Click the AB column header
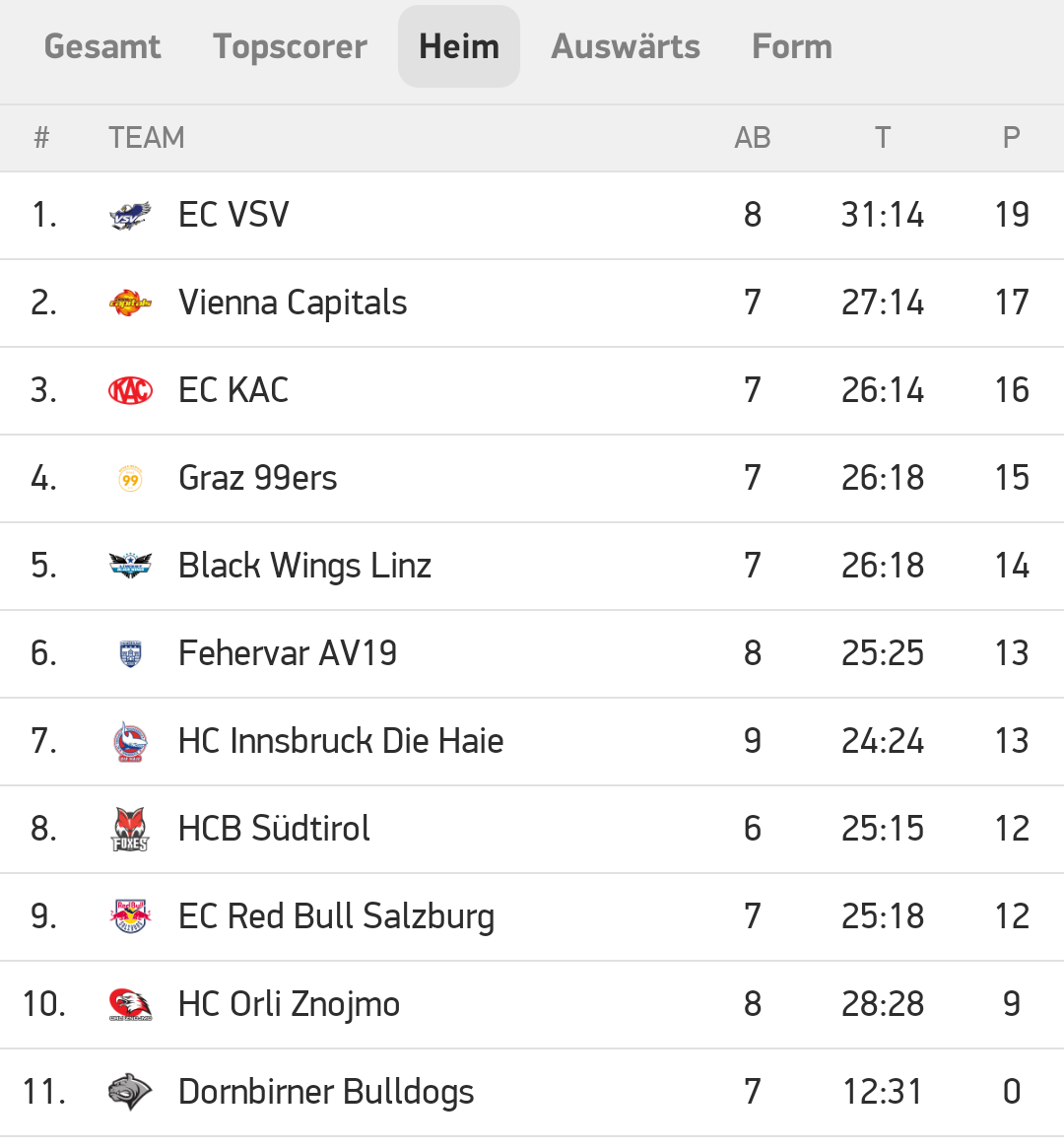Viewport: 1064px width, 1148px height. (753, 138)
